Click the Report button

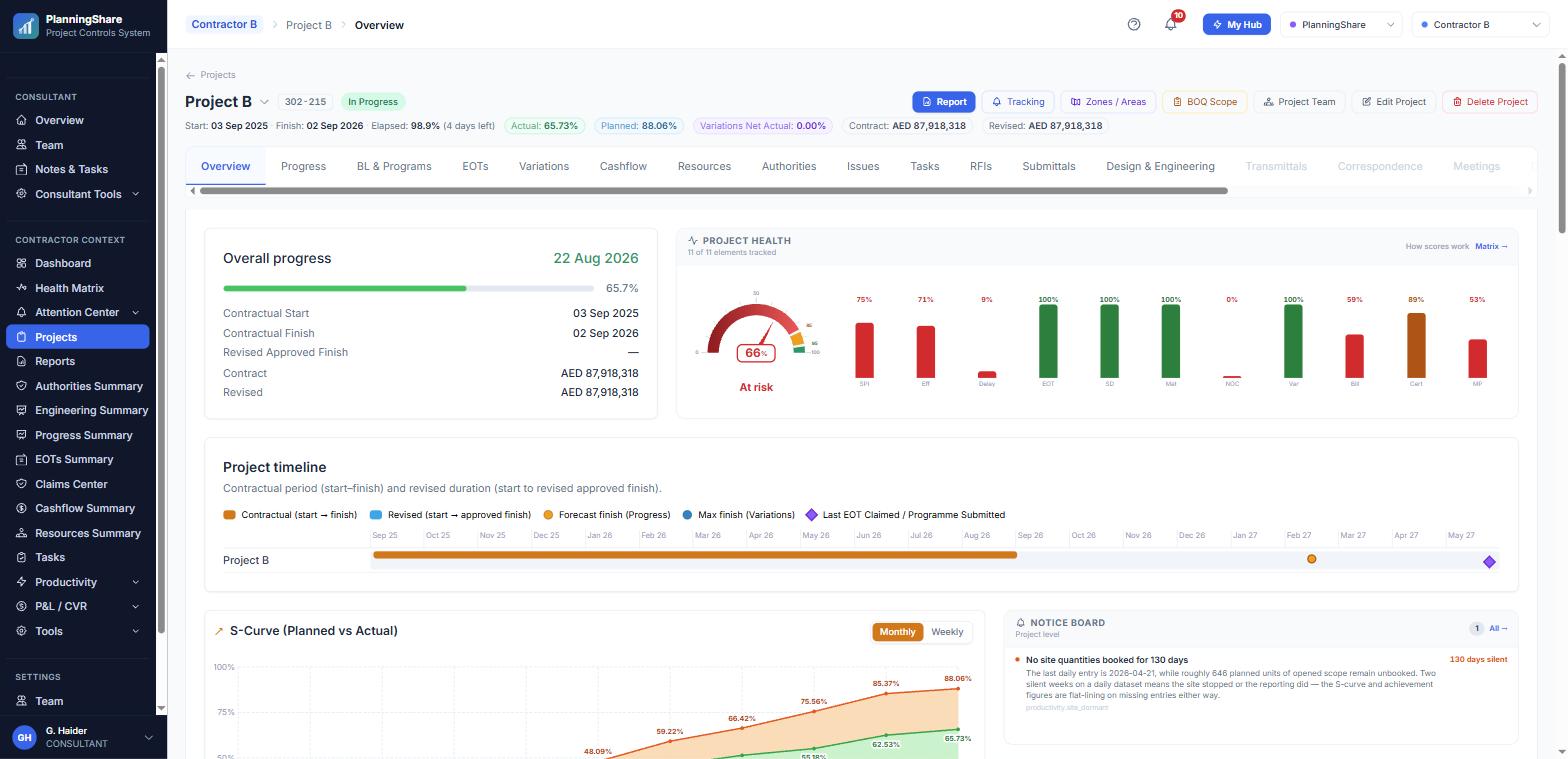(x=943, y=102)
